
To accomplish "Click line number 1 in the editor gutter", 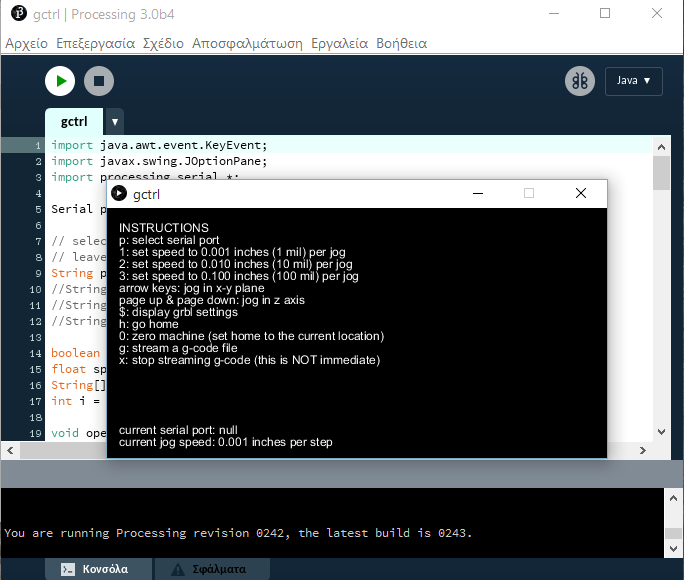I will 38,146.
